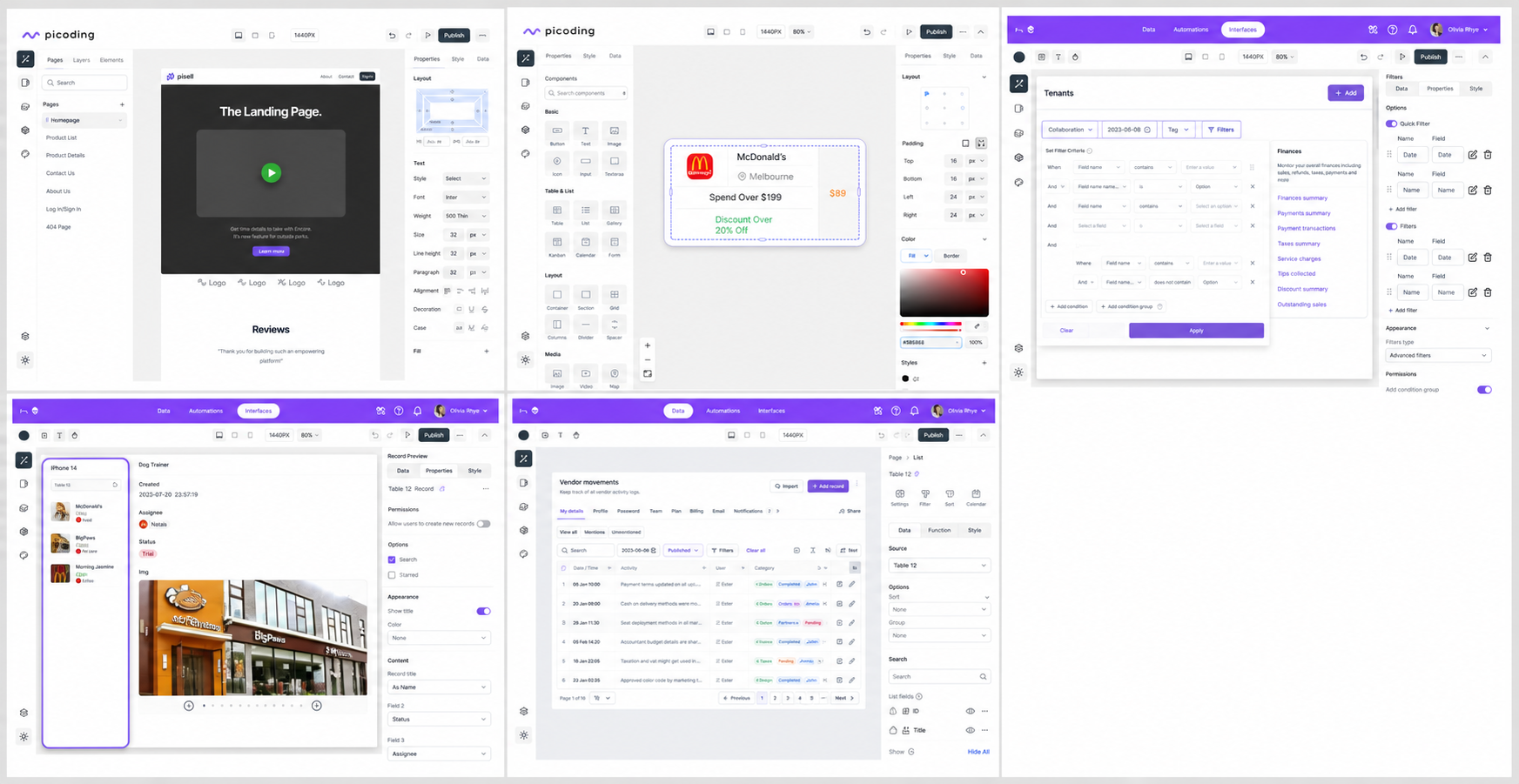The image size is (1519, 784).
Task: Open the Published dropdown in Vendor movements
Action: pos(682,551)
